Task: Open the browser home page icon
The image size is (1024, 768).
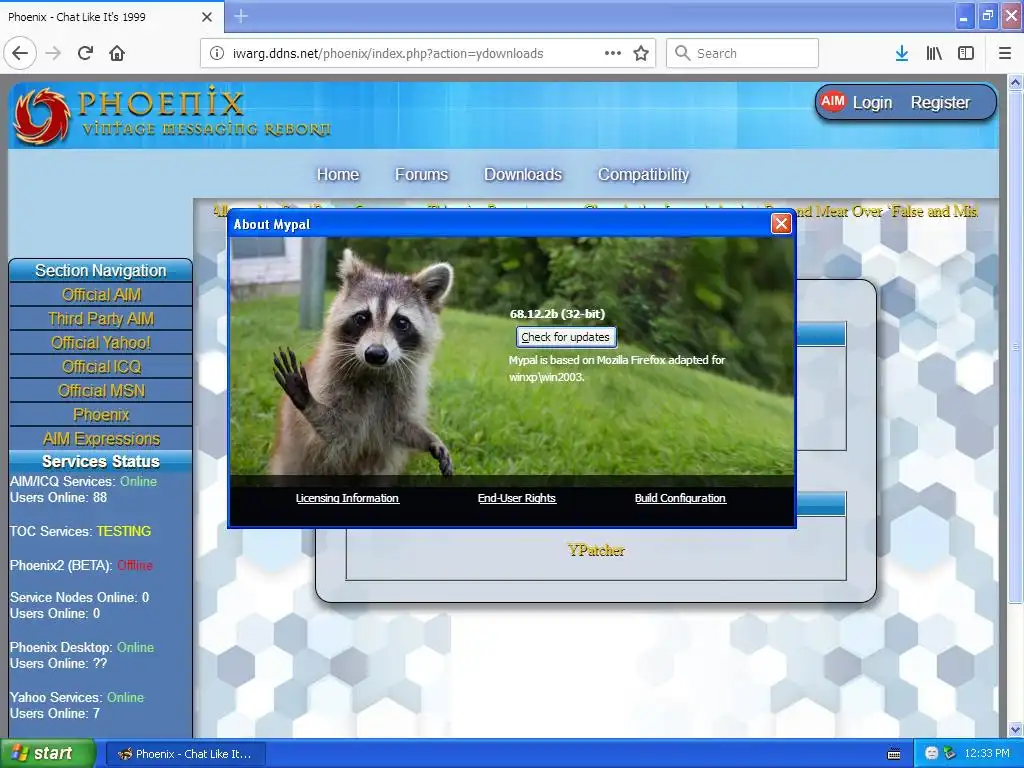Action: pos(117,53)
